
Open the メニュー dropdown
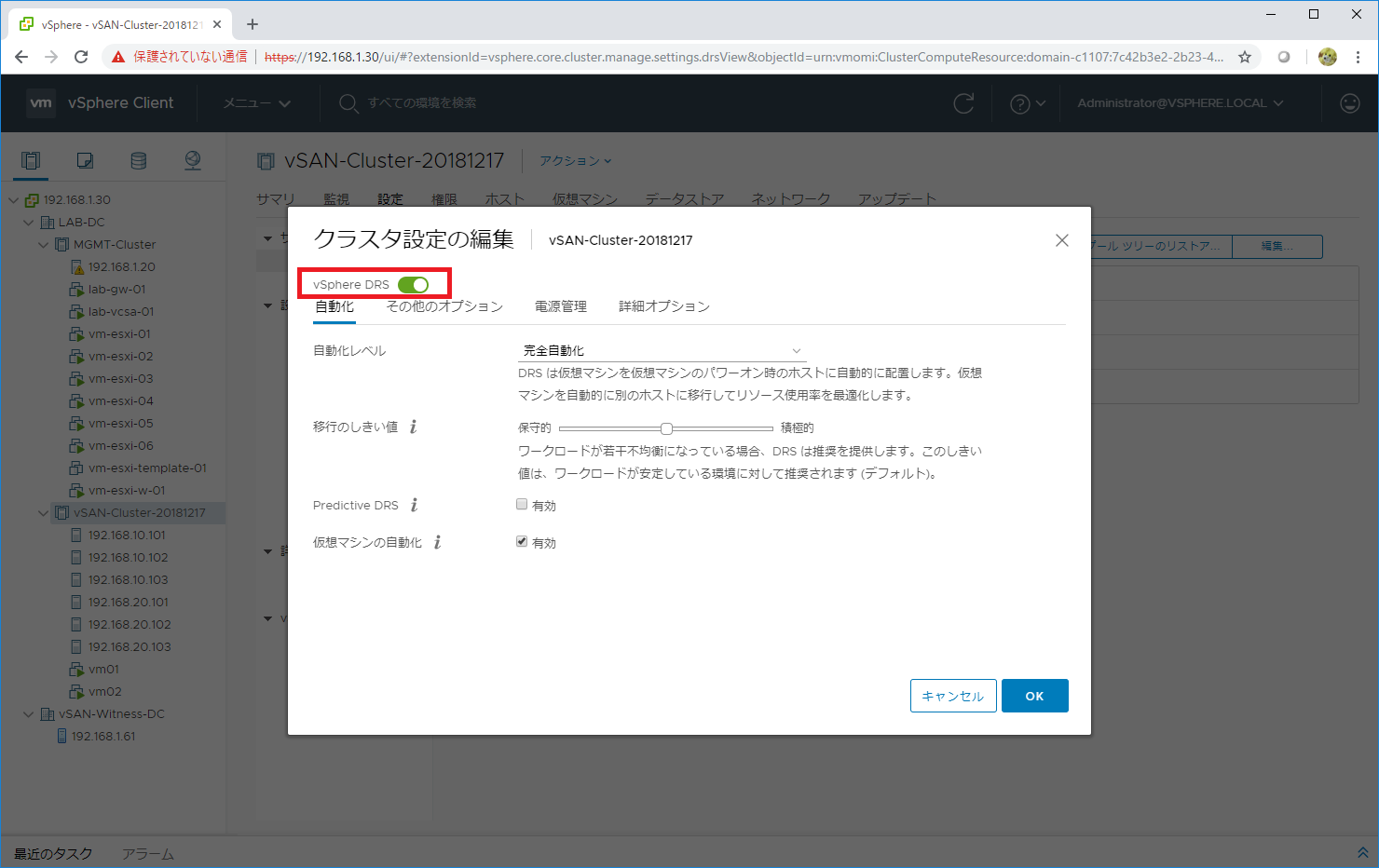[x=257, y=103]
